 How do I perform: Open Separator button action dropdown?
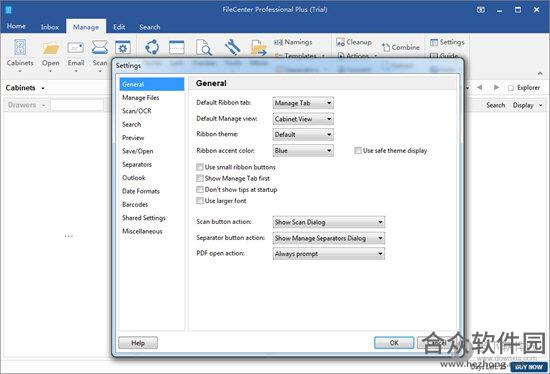[329, 238]
